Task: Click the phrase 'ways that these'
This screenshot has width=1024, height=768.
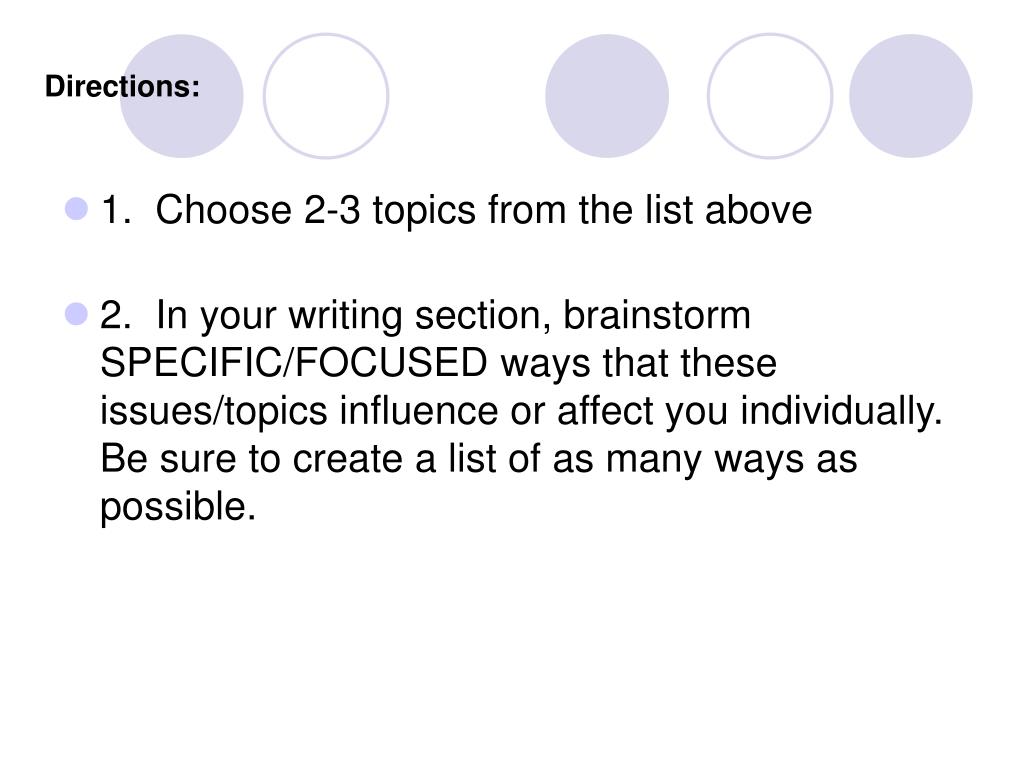Action: click(639, 364)
